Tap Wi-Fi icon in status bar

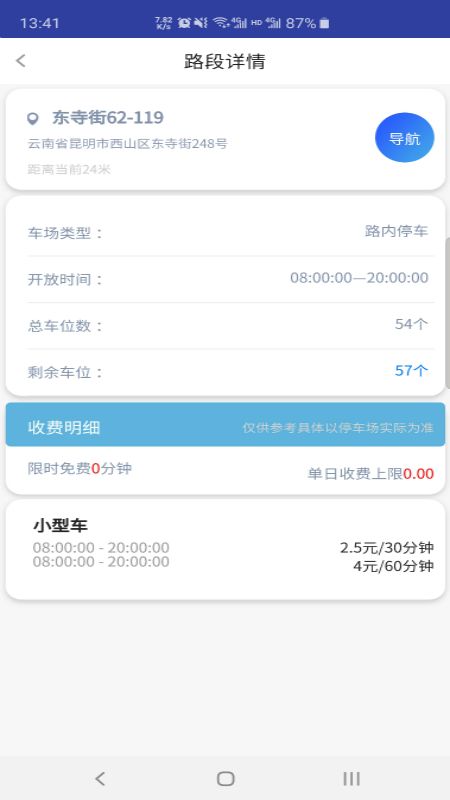point(221,22)
